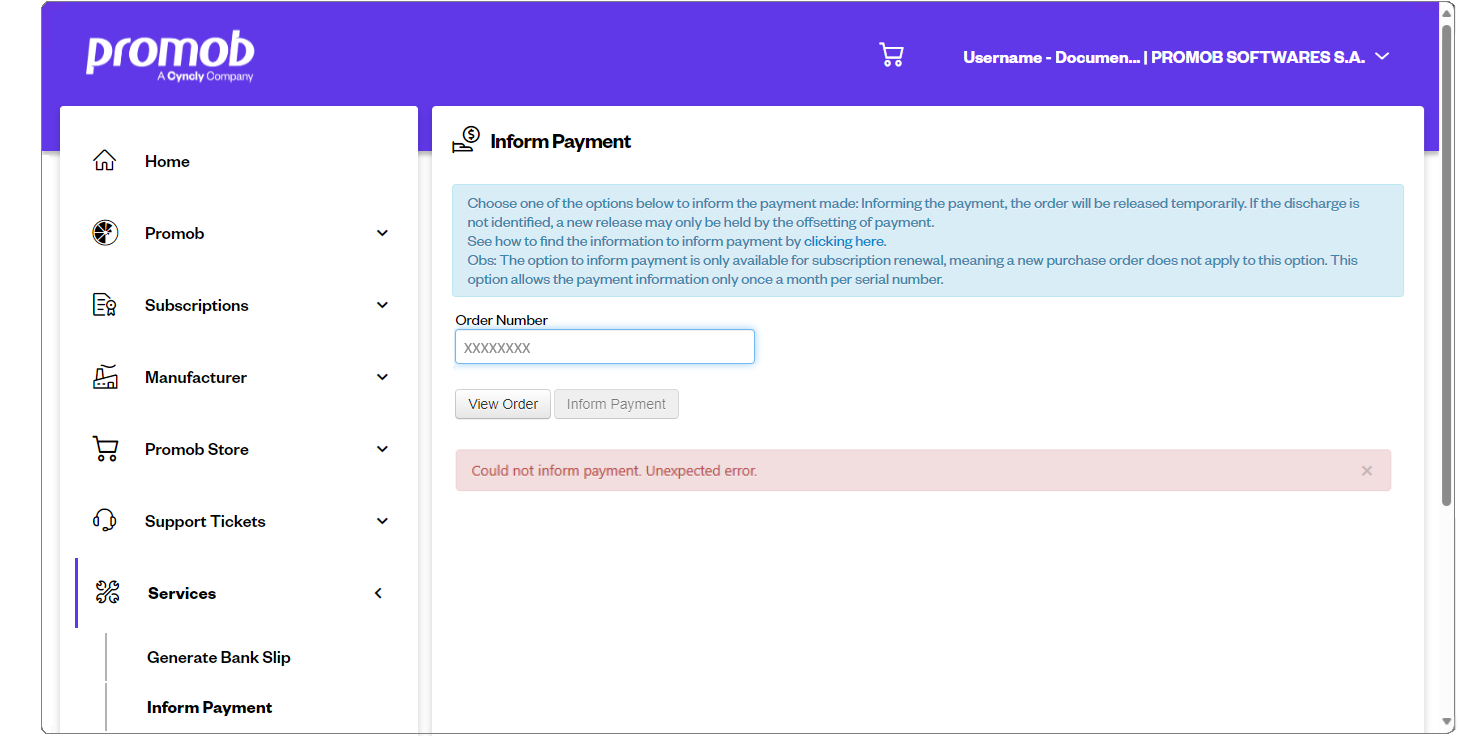Click the Services tools icon
This screenshot has height=736, width=1458.
click(108, 593)
